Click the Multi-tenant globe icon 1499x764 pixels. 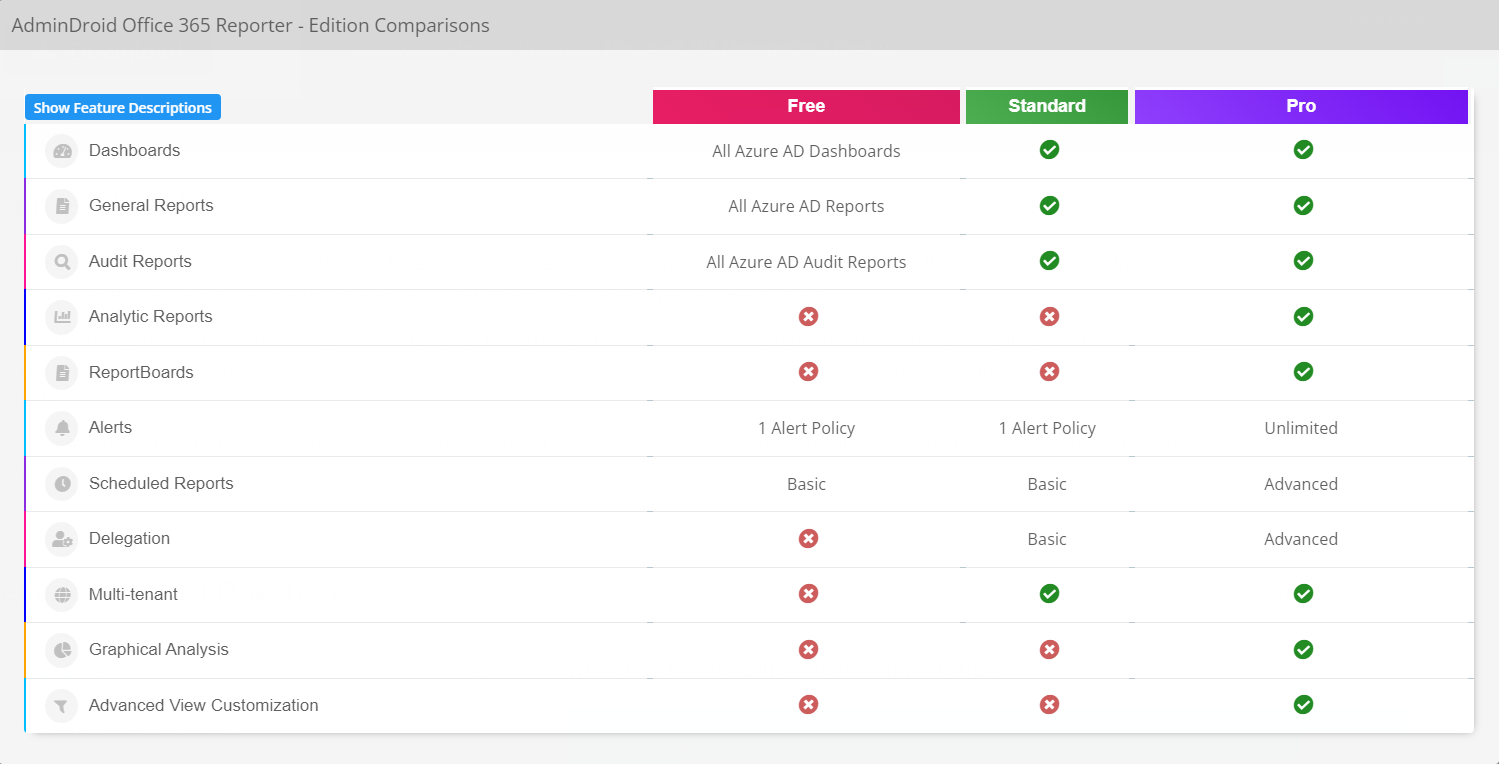62,595
